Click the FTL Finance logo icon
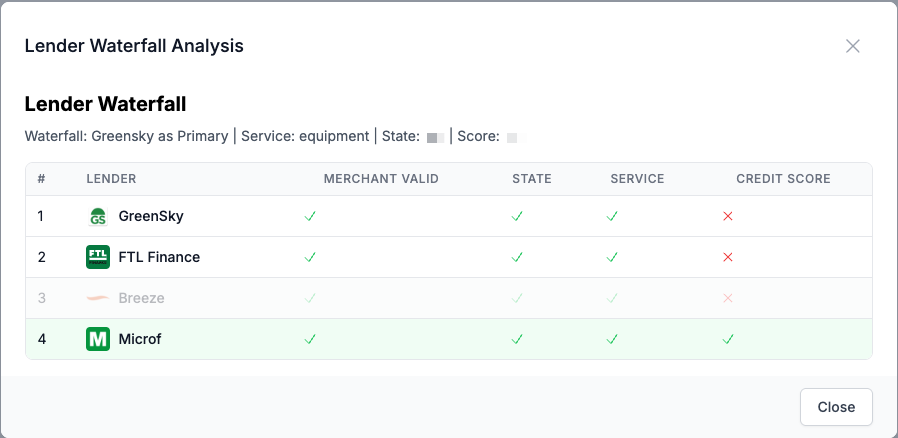 98,257
